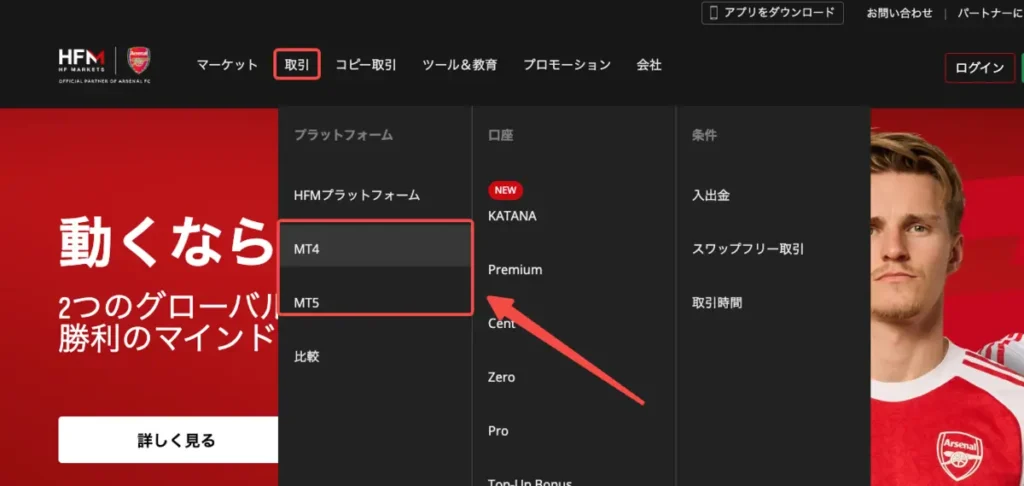Select HFMプラットフォーム from the dropdown
Viewport: 1024px width, 486px height.
[357, 195]
